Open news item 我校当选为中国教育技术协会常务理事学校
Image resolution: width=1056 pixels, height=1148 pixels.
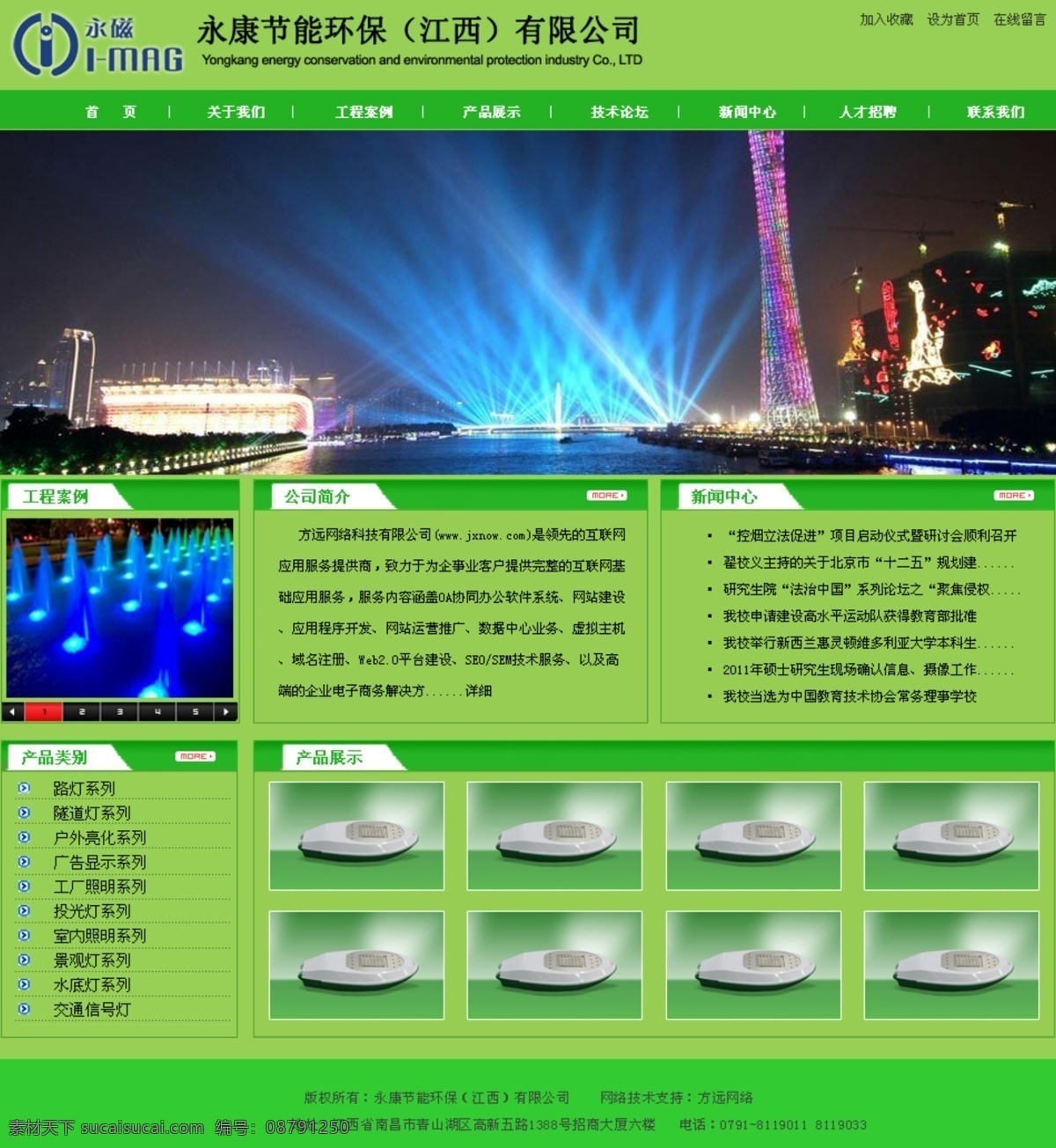[x=850, y=696]
